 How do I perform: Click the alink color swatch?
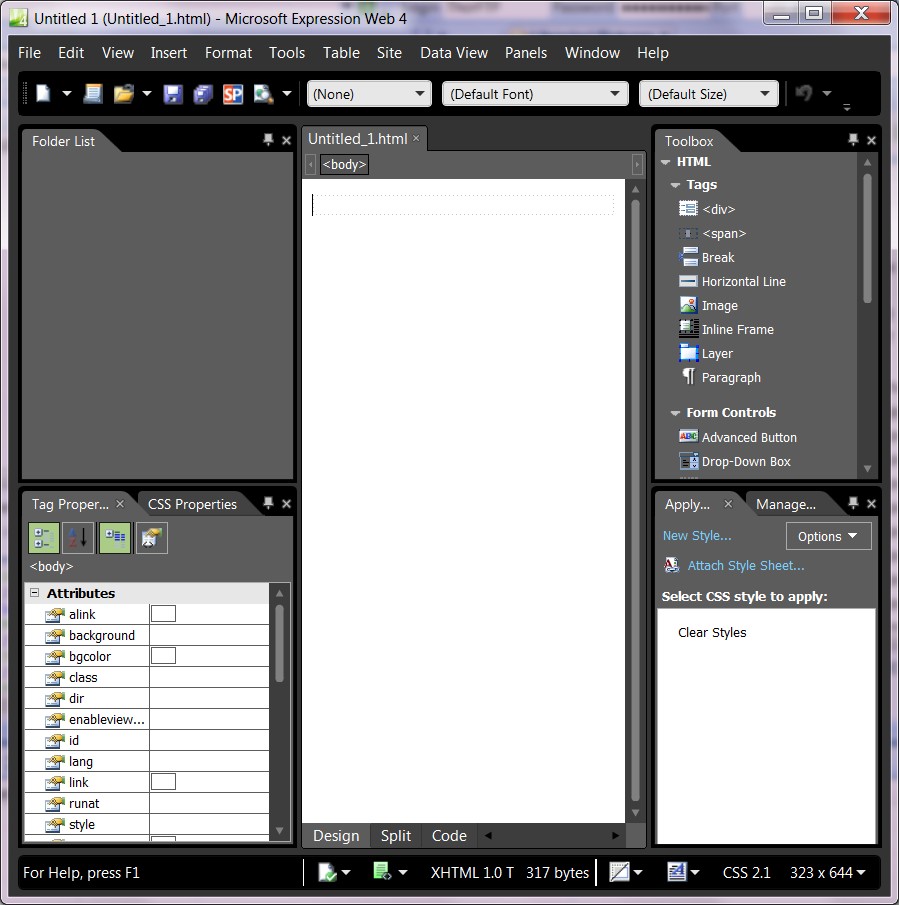[163, 614]
